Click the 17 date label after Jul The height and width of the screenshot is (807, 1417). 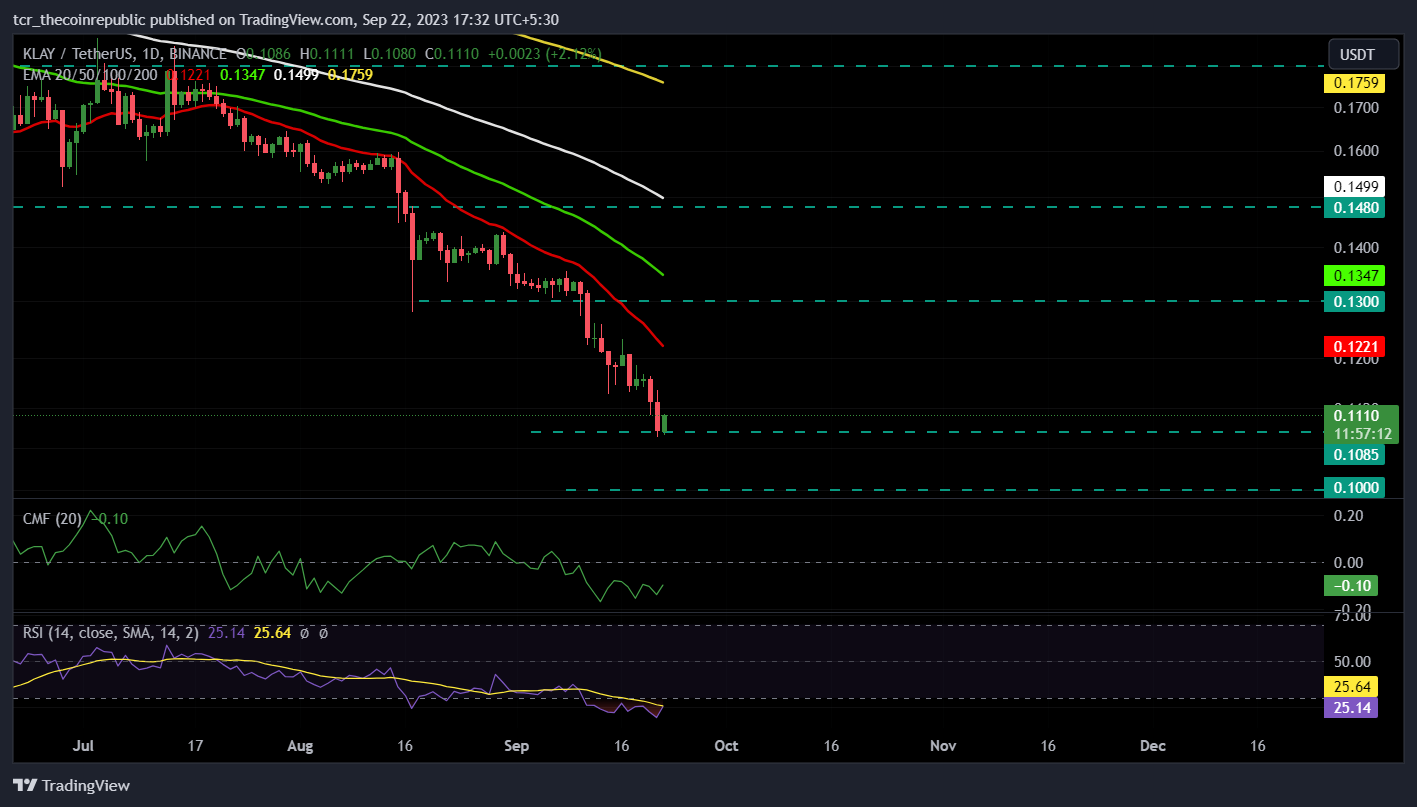pos(196,746)
